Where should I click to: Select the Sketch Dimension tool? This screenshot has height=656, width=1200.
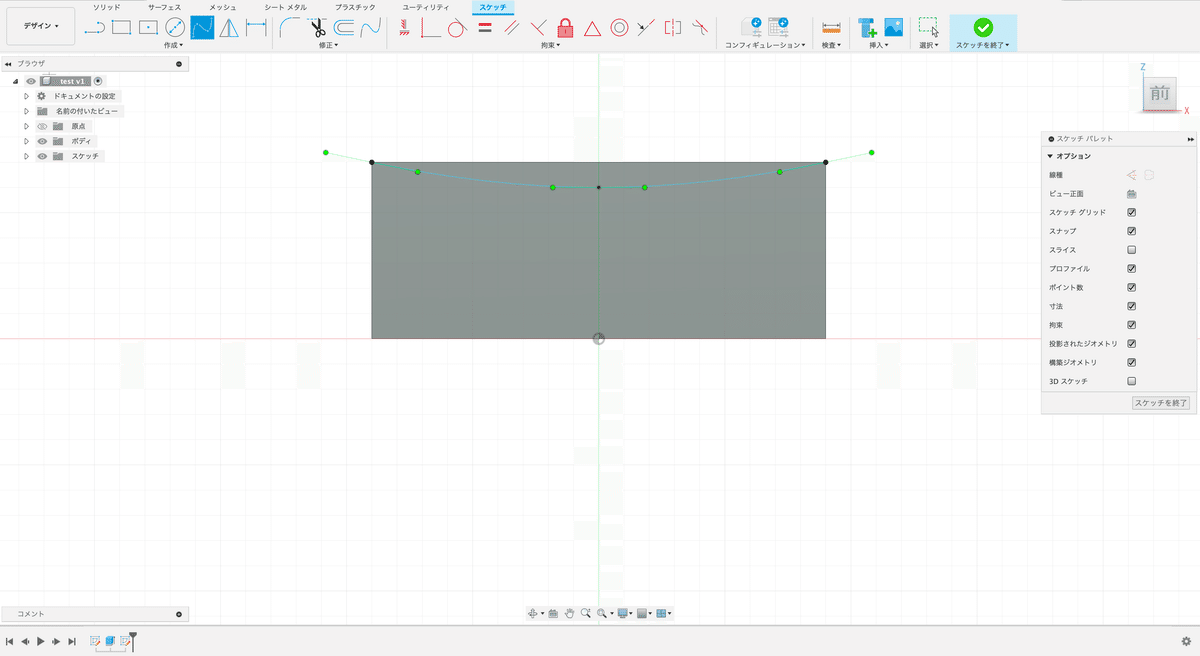click(256, 28)
